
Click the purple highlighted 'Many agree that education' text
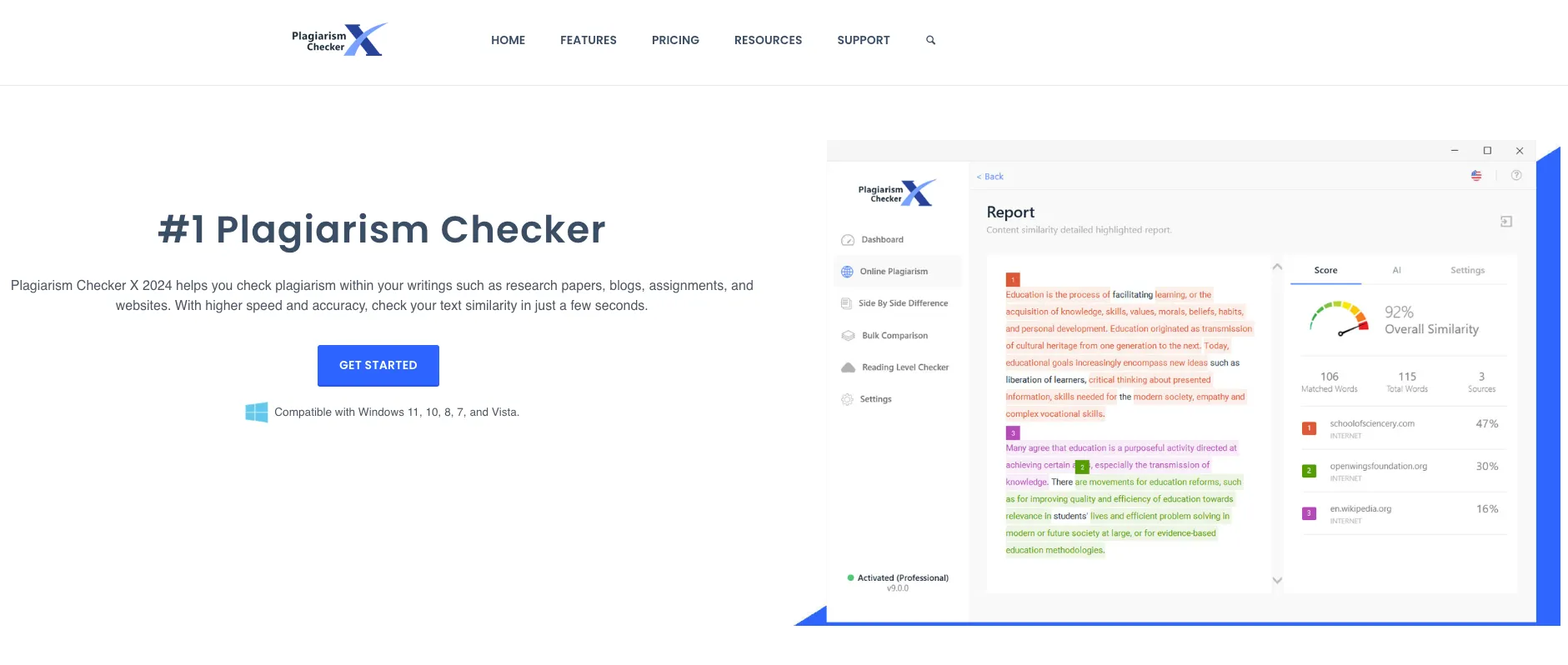click(x=1056, y=448)
